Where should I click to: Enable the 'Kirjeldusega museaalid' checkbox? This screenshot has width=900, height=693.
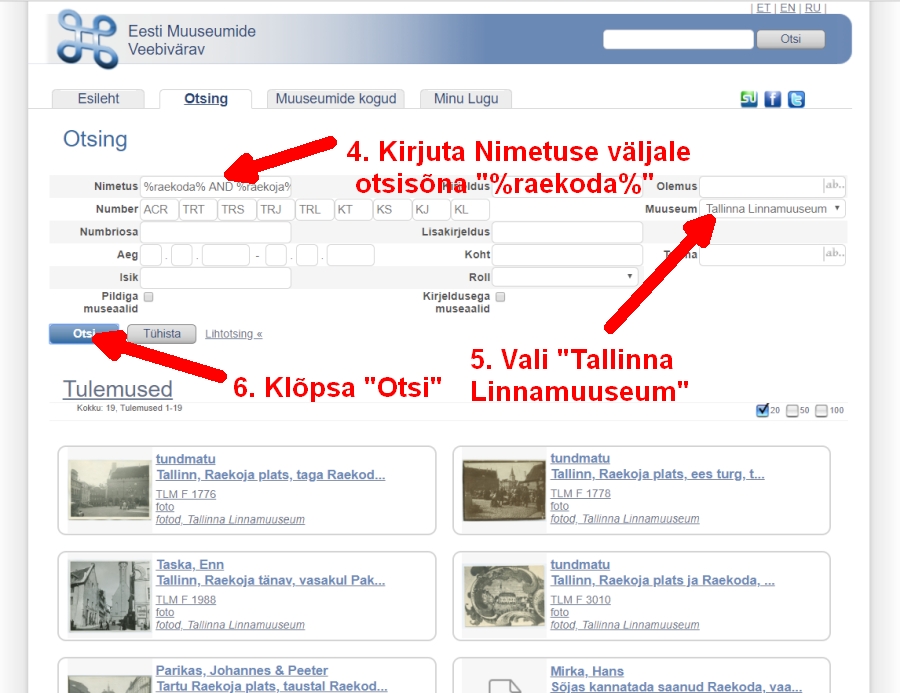[x=501, y=297]
